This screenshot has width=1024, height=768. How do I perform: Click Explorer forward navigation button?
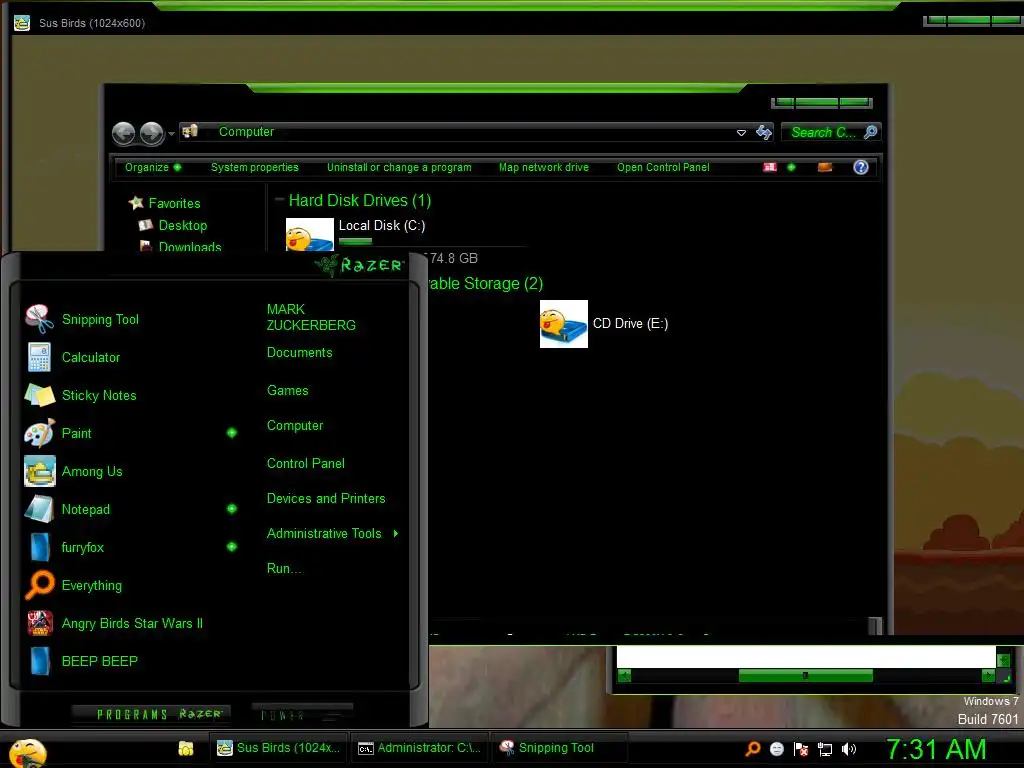(152, 134)
